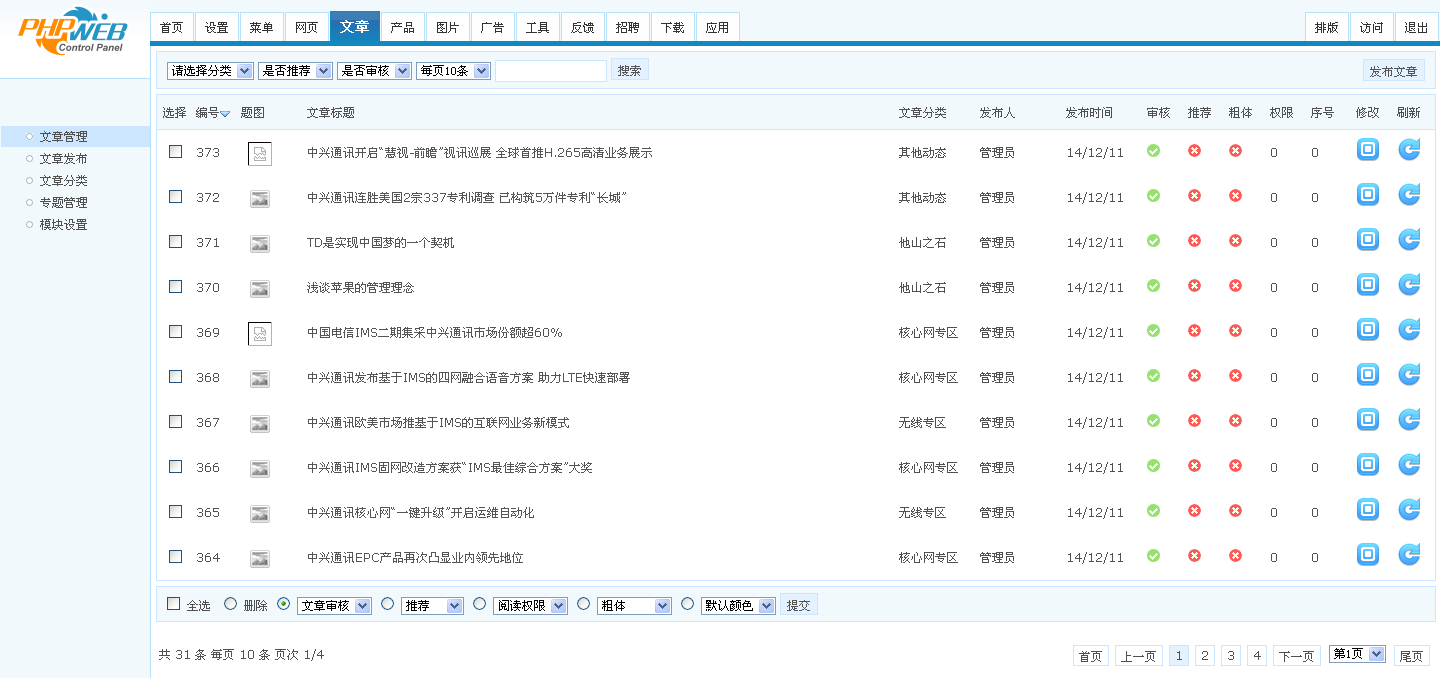
Task: Go to the 下一页 next page
Action: click(1297, 656)
